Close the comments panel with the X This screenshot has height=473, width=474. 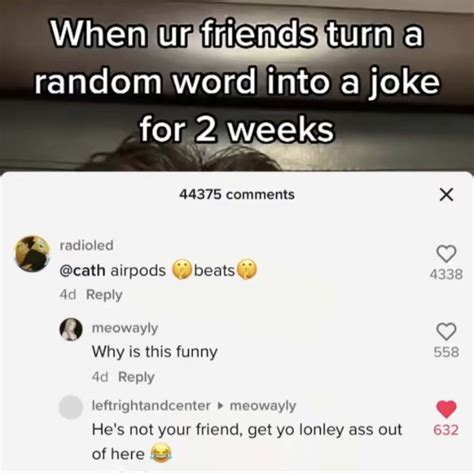pyautogui.click(x=446, y=194)
